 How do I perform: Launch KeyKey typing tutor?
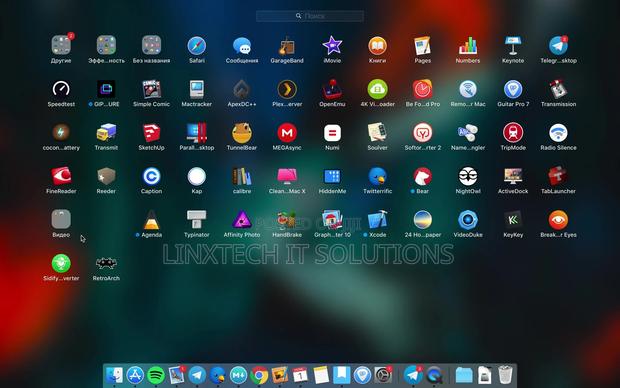(x=513, y=220)
